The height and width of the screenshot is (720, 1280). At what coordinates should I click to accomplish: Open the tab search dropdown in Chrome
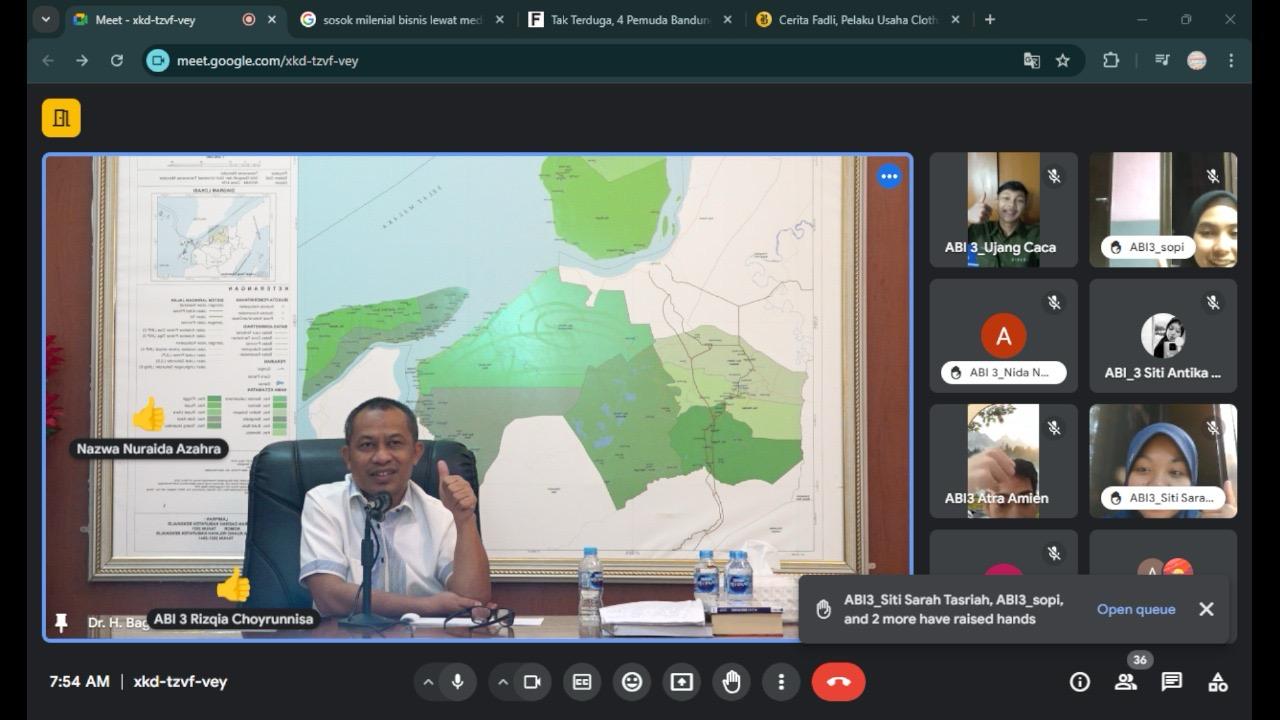46,19
